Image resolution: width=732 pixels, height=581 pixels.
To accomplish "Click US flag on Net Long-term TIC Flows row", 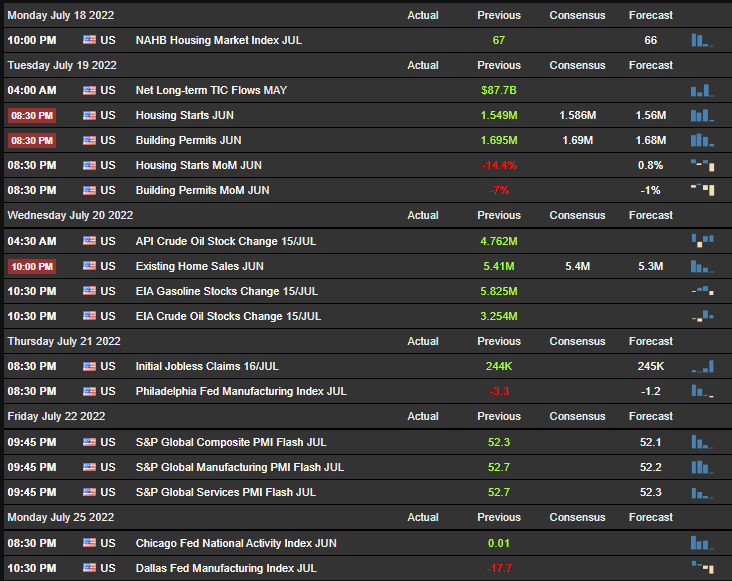I will [x=89, y=90].
